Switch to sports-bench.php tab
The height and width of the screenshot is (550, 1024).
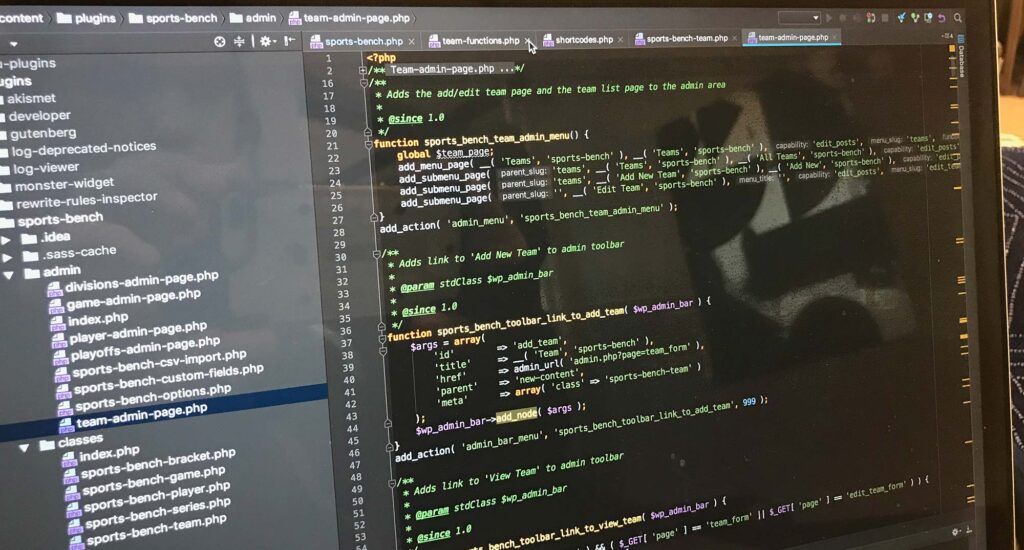click(x=363, y=41)
